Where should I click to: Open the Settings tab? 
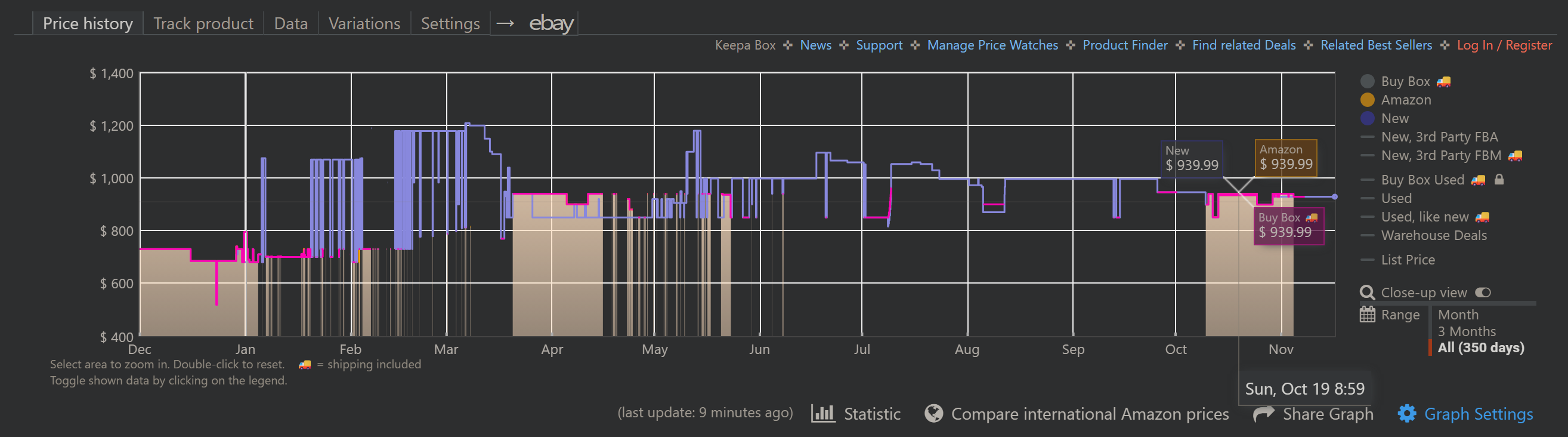coord(450,23)
